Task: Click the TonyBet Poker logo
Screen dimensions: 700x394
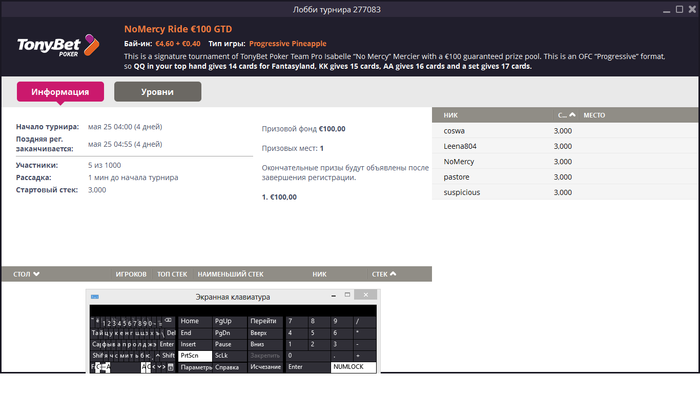Action: click(58, 46)
